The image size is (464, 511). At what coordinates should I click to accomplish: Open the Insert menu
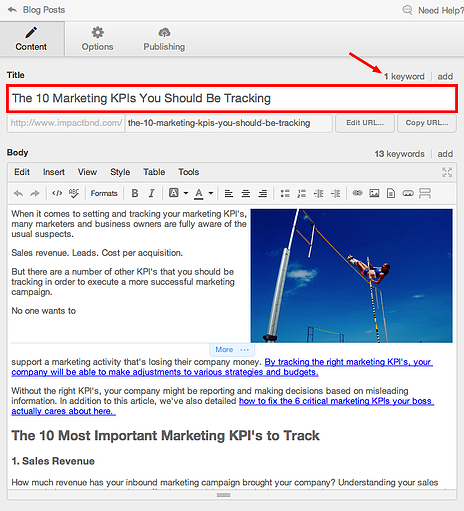click(54, 172)
